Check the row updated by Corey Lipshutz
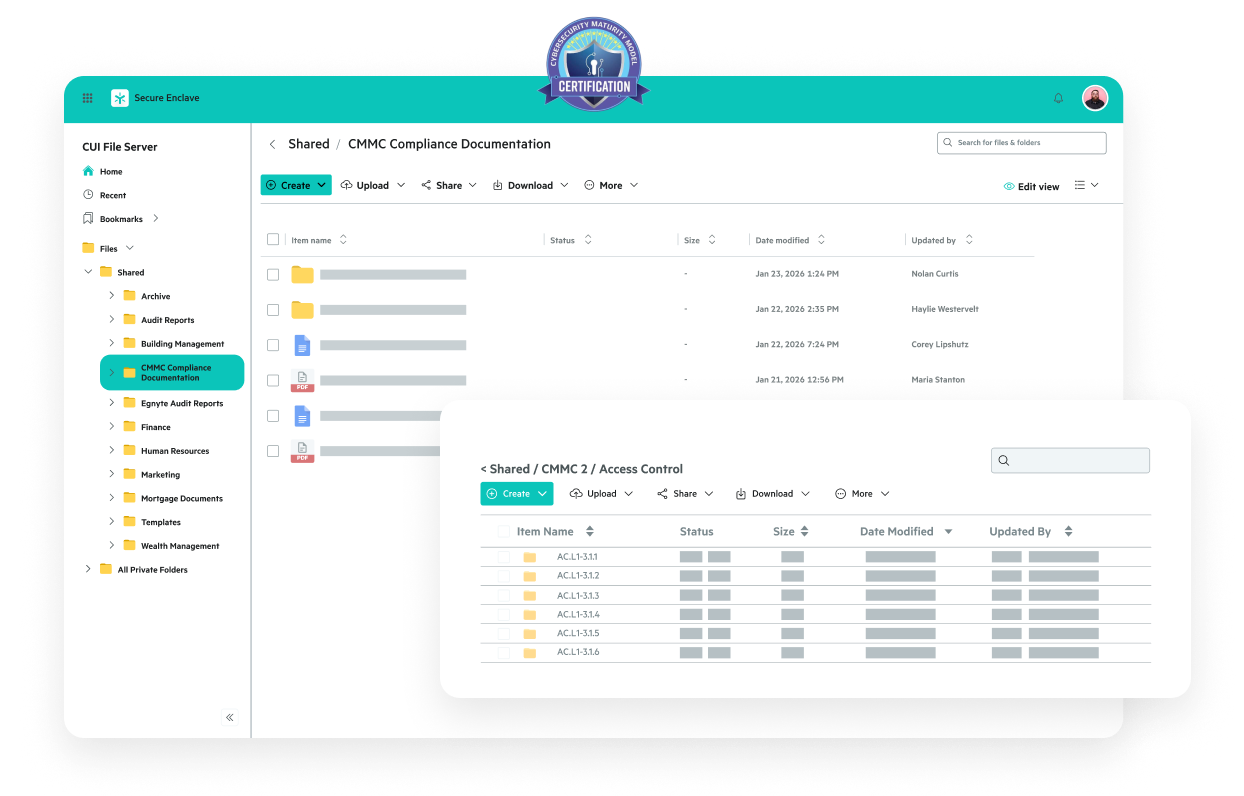The image size is (1244, 796). [x=273, y=345]
